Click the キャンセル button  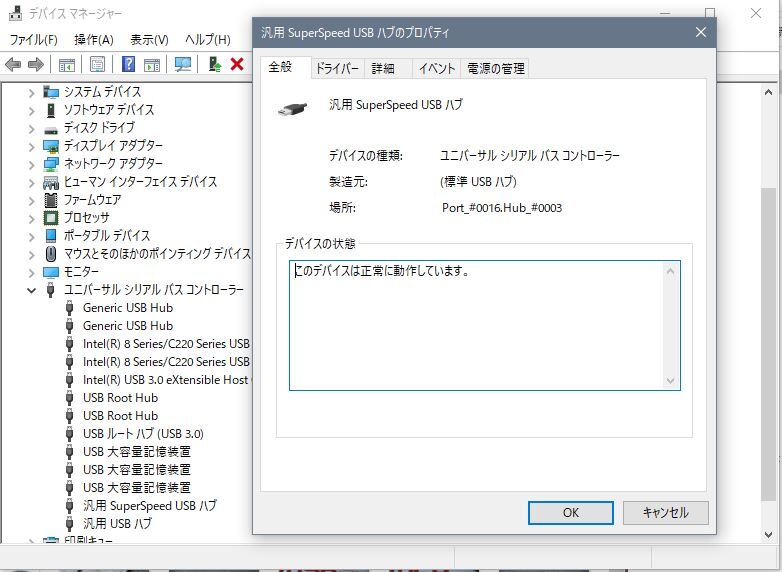point(665,513)
